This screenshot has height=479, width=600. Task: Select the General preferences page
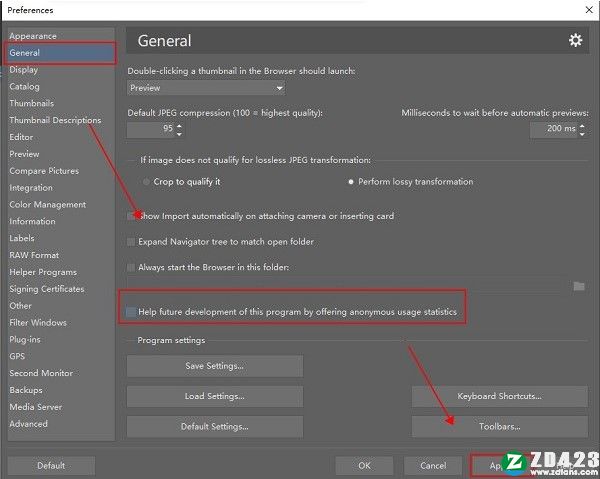[x=60, y=53]
